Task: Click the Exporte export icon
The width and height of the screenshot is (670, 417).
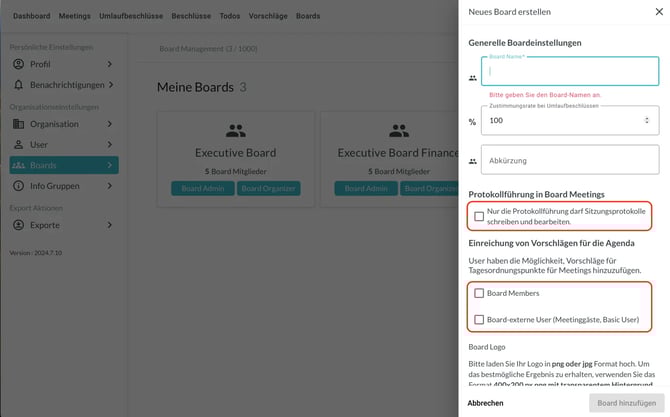Action: coord(19,225)
